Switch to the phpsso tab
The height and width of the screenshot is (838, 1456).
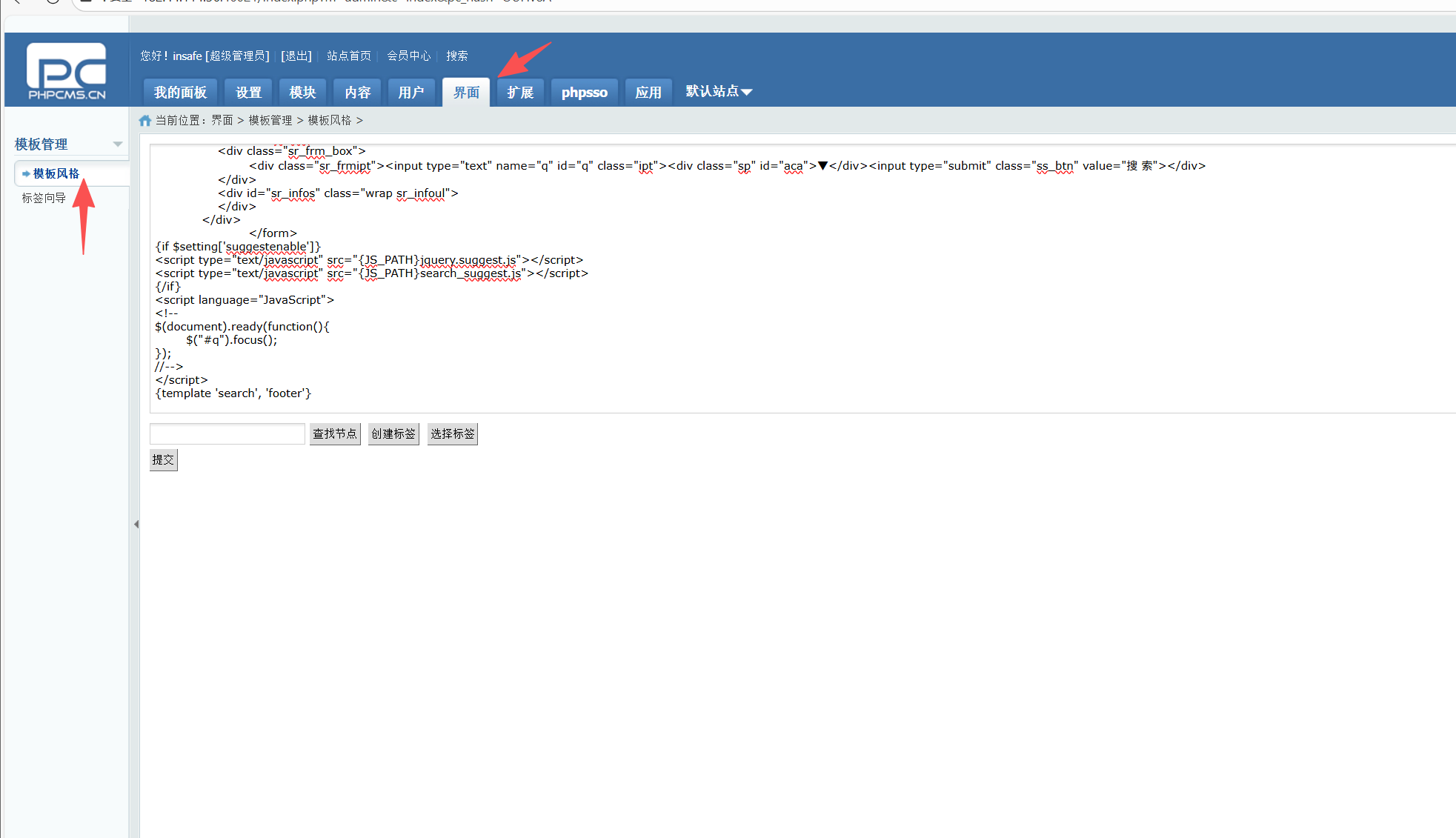[584, 93]
